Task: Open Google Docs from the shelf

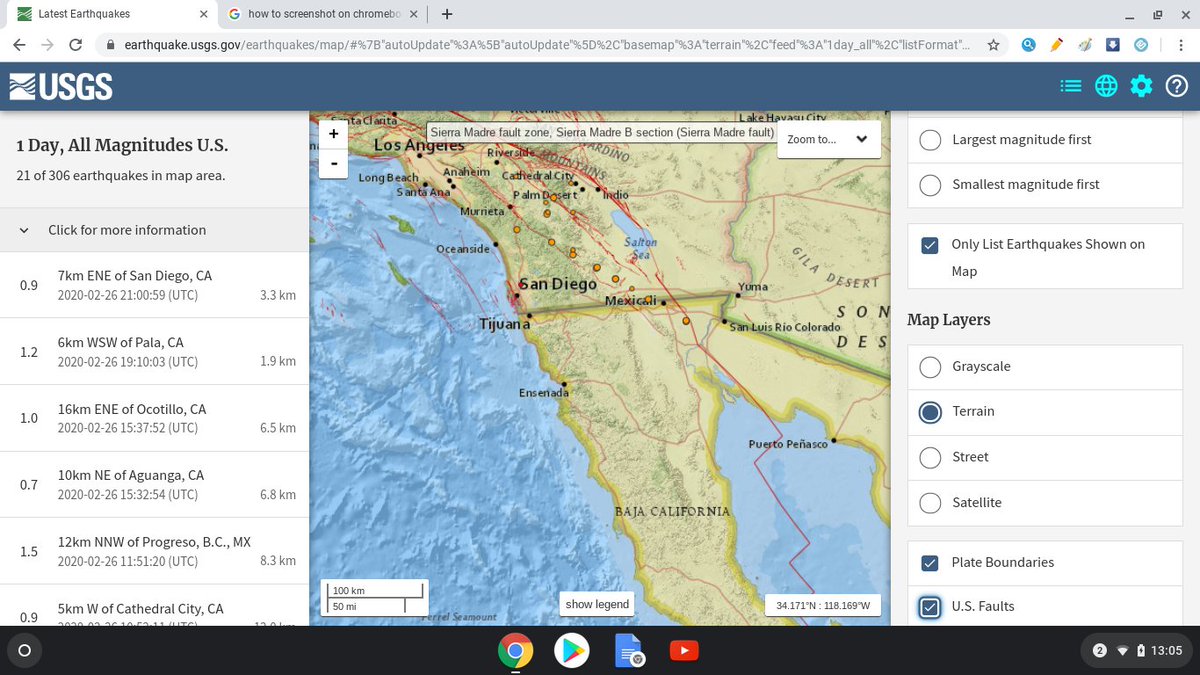Action: pyautogui.click(x=628, y=651)
